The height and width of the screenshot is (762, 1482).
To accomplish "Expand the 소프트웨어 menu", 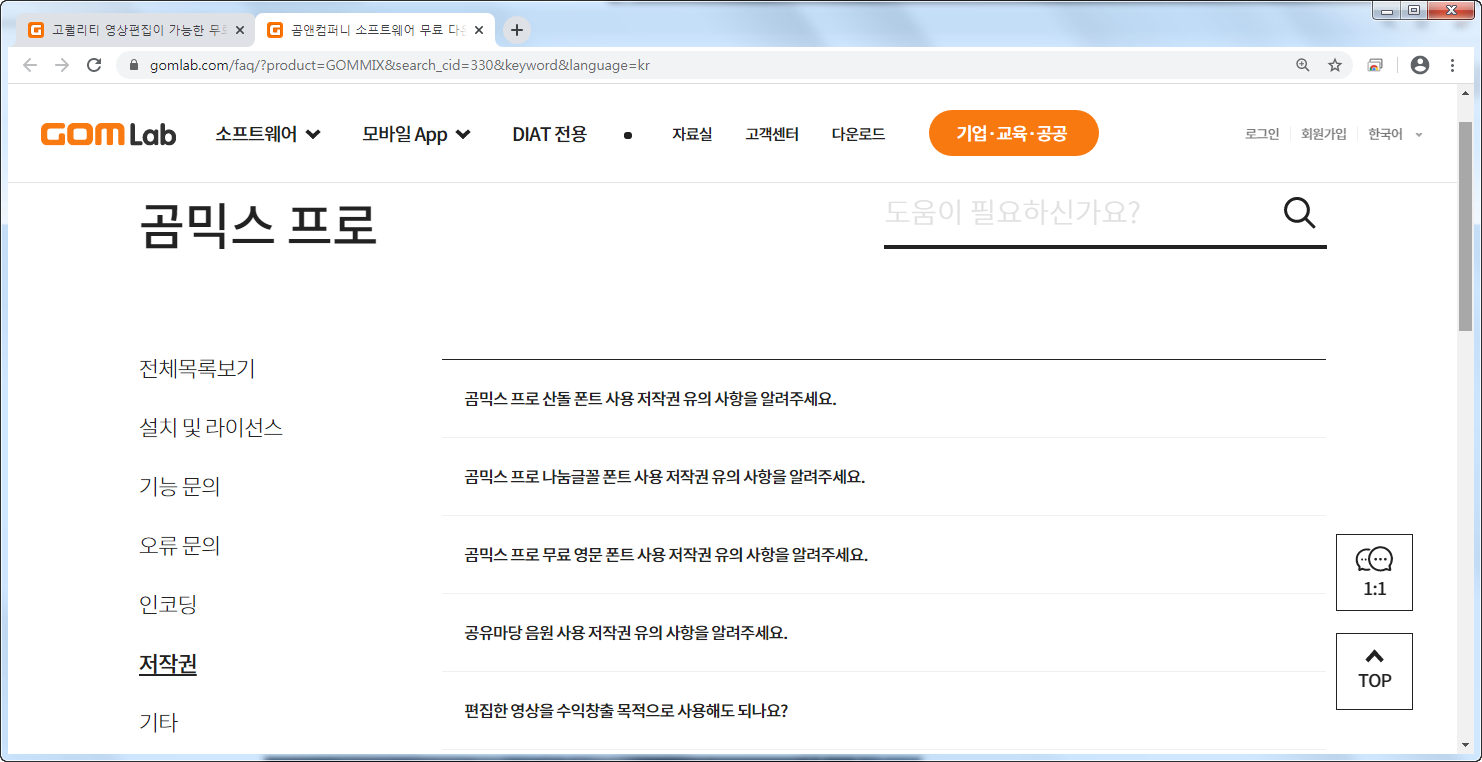I will click(x=268, y=134).
